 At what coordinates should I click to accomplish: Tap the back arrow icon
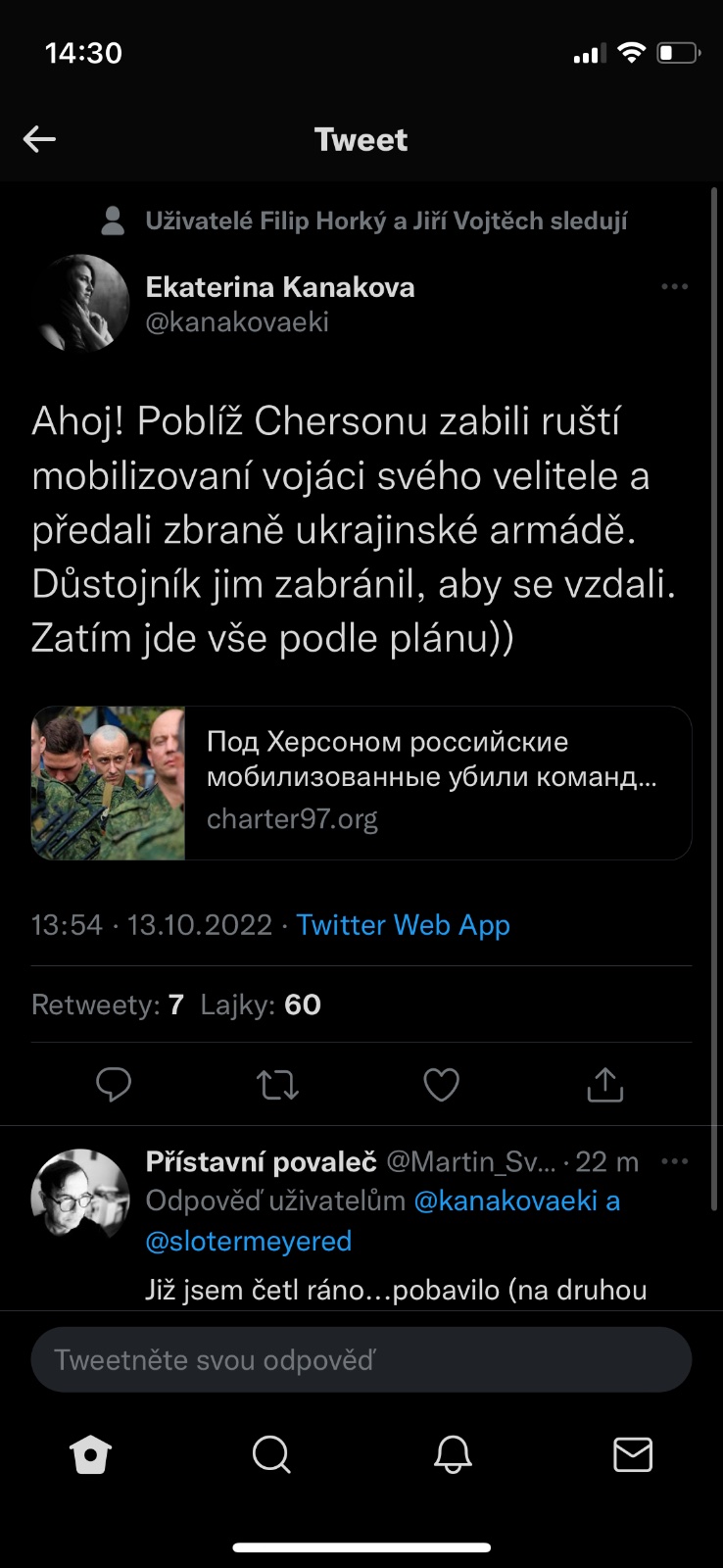39,139
